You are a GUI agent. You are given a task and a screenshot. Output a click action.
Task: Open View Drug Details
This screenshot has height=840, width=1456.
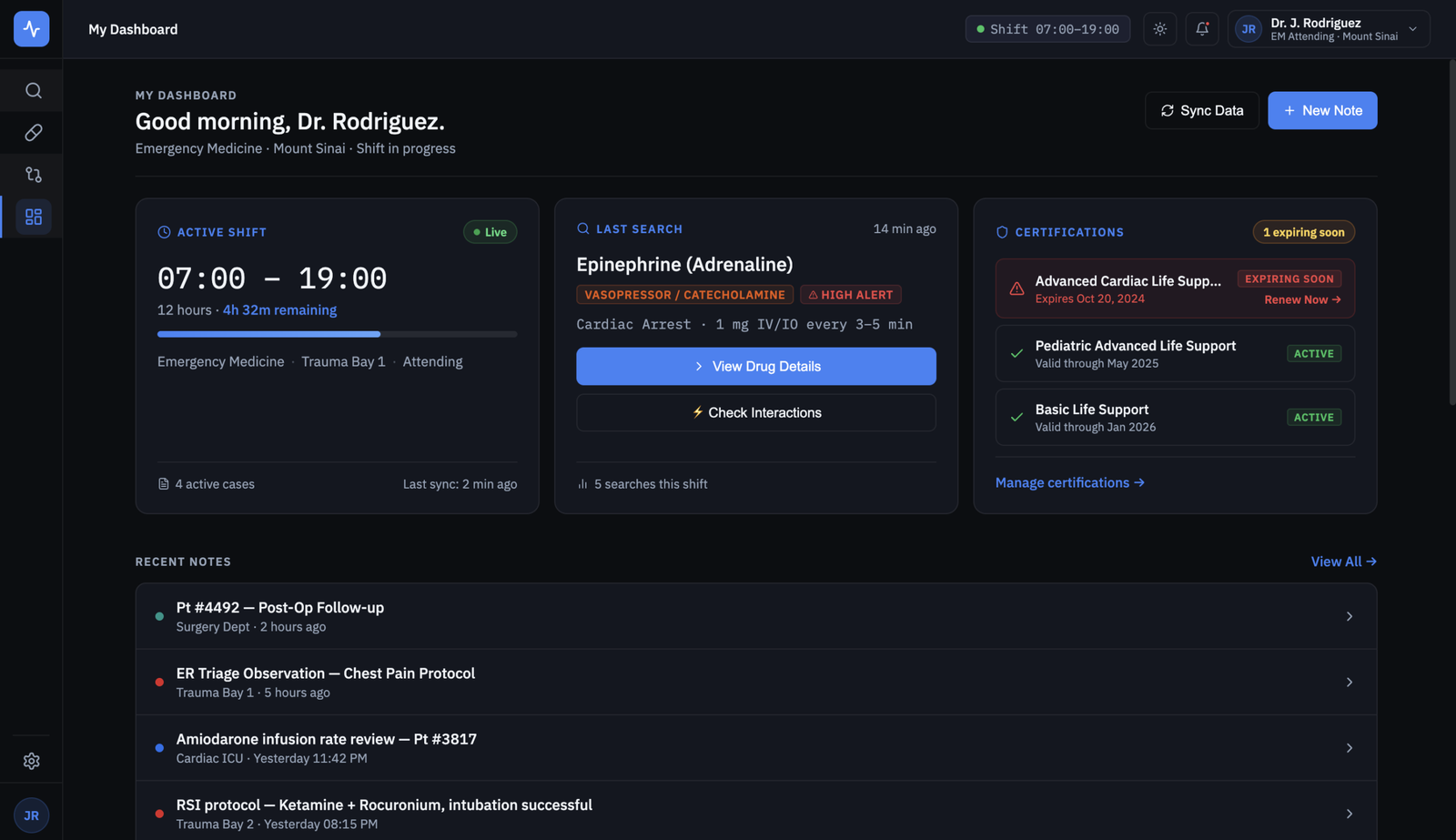tap(755, 366)
